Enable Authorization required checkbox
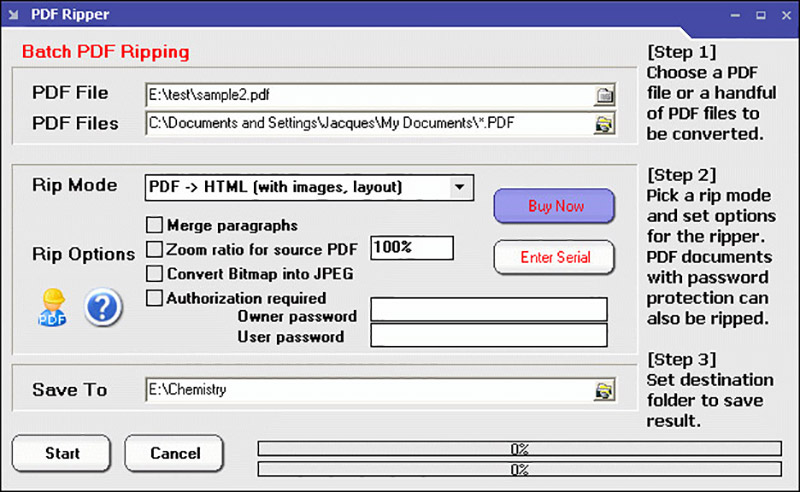The height and width of the screenshot is (492, 800). click(x=155, y=298)
